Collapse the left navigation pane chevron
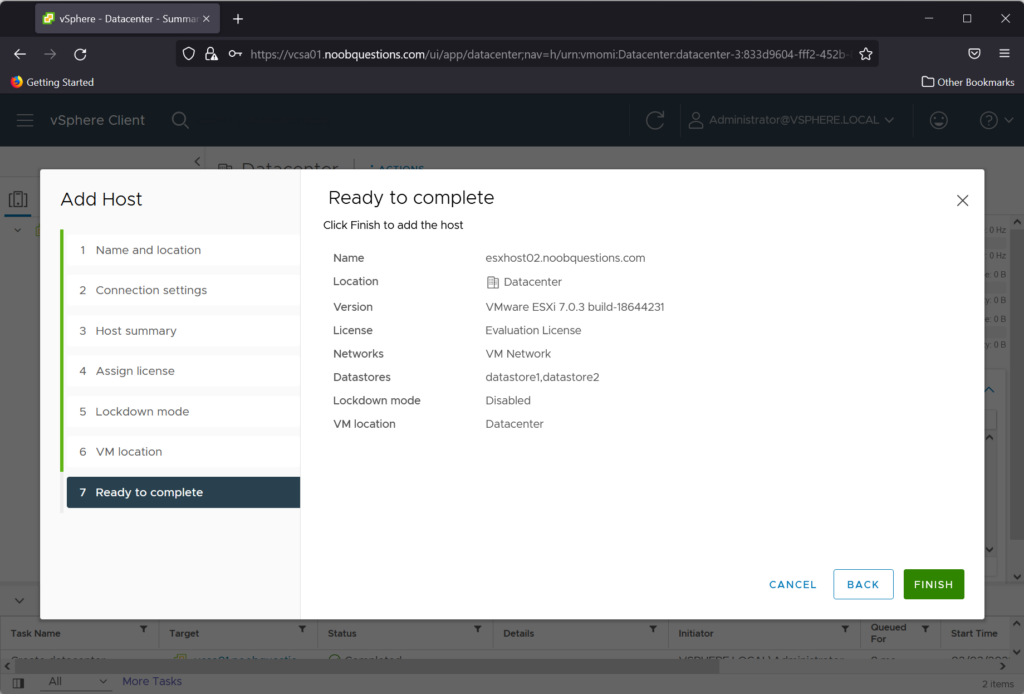Screen dimensions: 1024x694 (x=197, y=161)
